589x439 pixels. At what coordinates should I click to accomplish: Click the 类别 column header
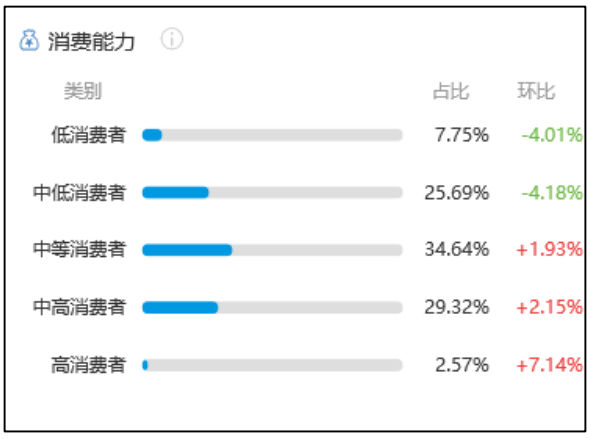[x=83, y=91]
